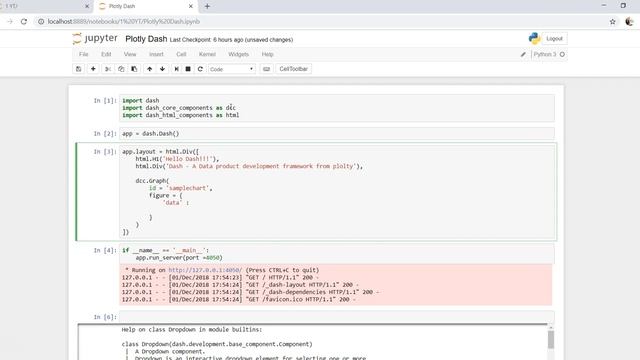Open the Help menu

pos(267,54)
